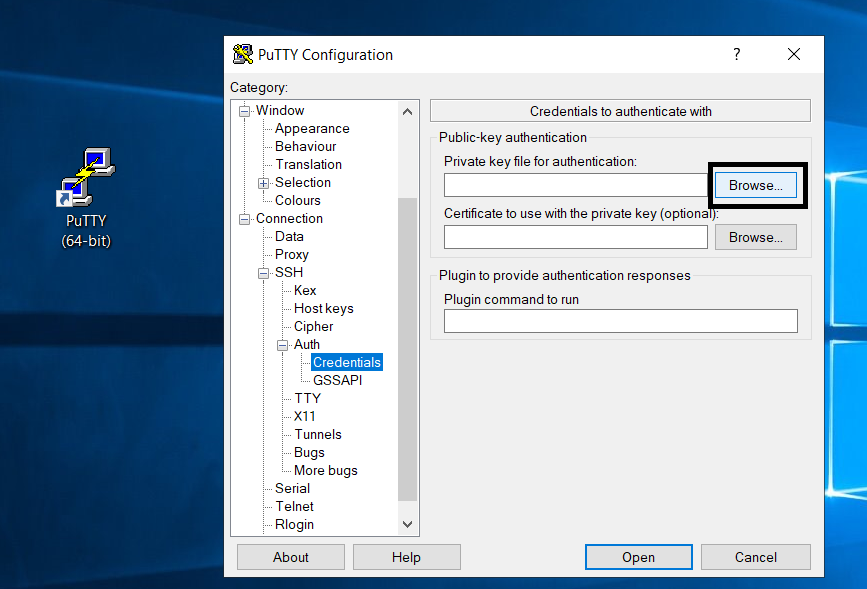Screen dimensions: 867x589
Task: Collapse the Connection tree node
Action: [x=244, y=220]
